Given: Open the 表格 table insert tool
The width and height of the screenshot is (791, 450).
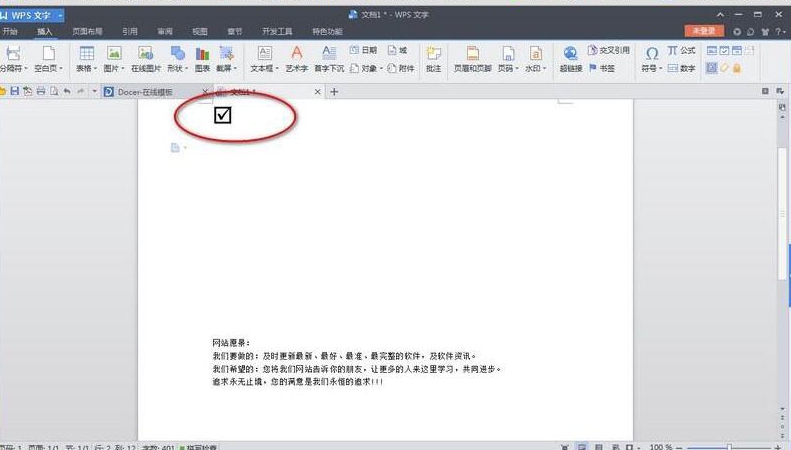Looking at the screenshot, I should (86, 59).
